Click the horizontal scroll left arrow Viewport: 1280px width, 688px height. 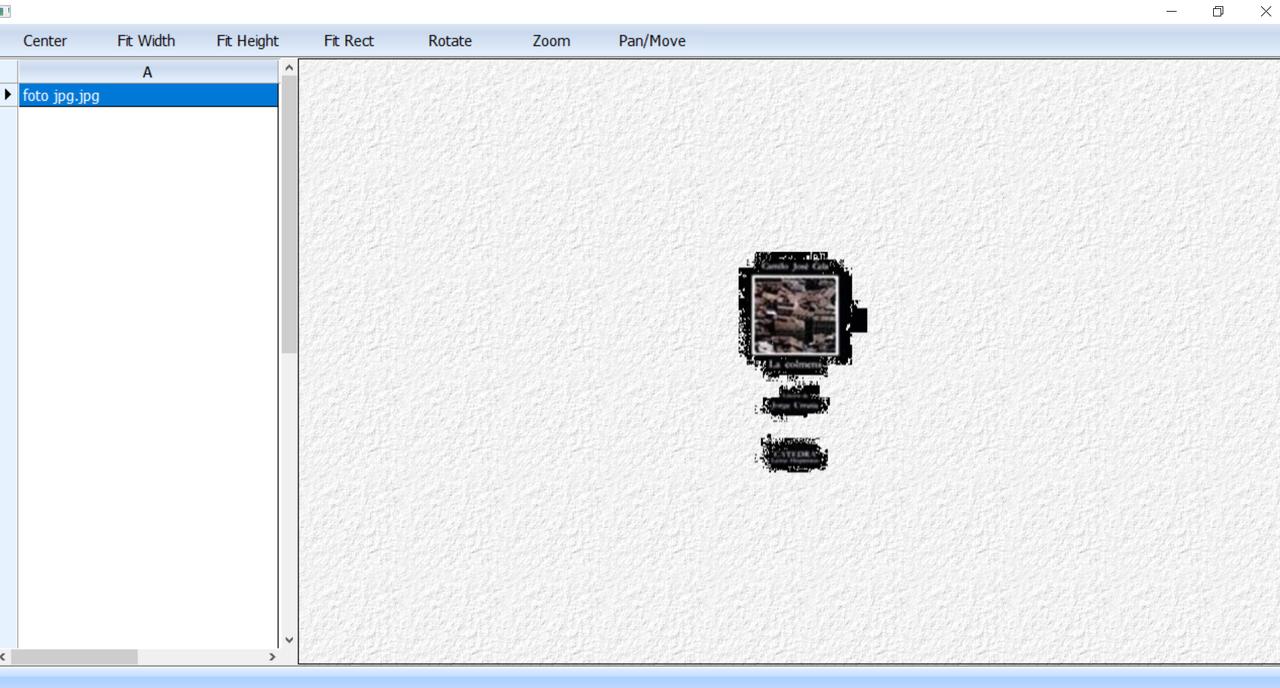[4, 657]
